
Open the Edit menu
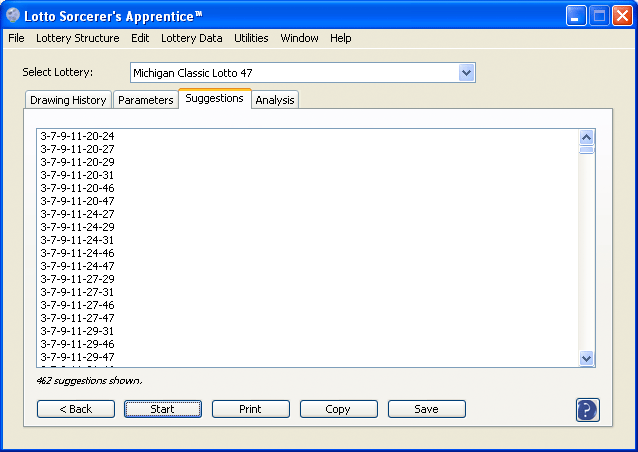point(140,38)
